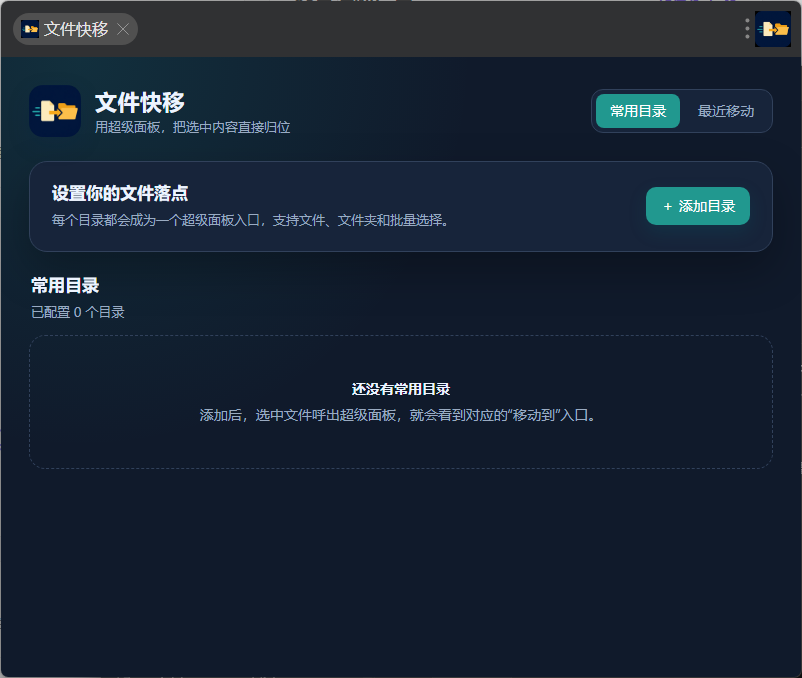Click the large 文件快移 app logo in the header

tap(55, 111)
